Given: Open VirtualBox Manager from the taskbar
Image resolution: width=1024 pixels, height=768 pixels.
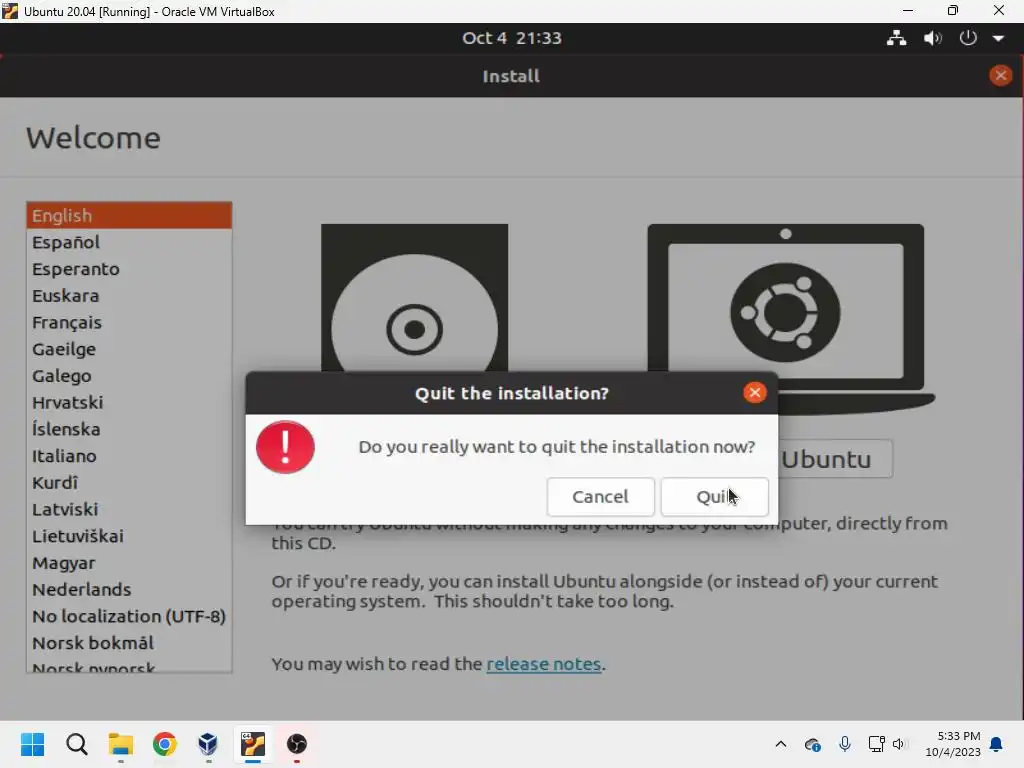Looking at the screenshot, I should (x=208, y=744).
